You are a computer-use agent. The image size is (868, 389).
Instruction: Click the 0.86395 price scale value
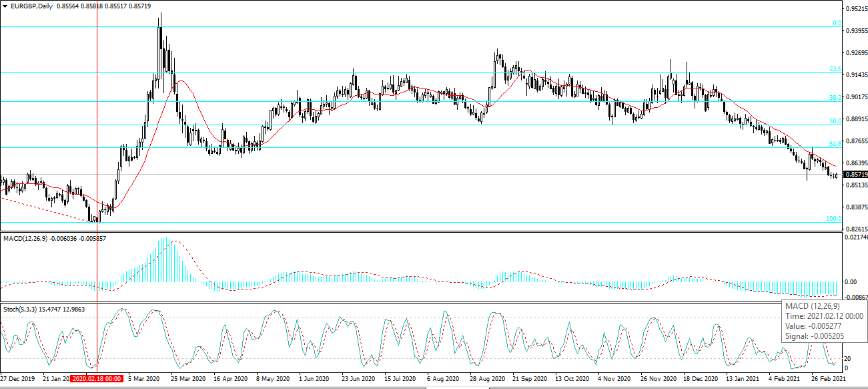coord(856,163)
